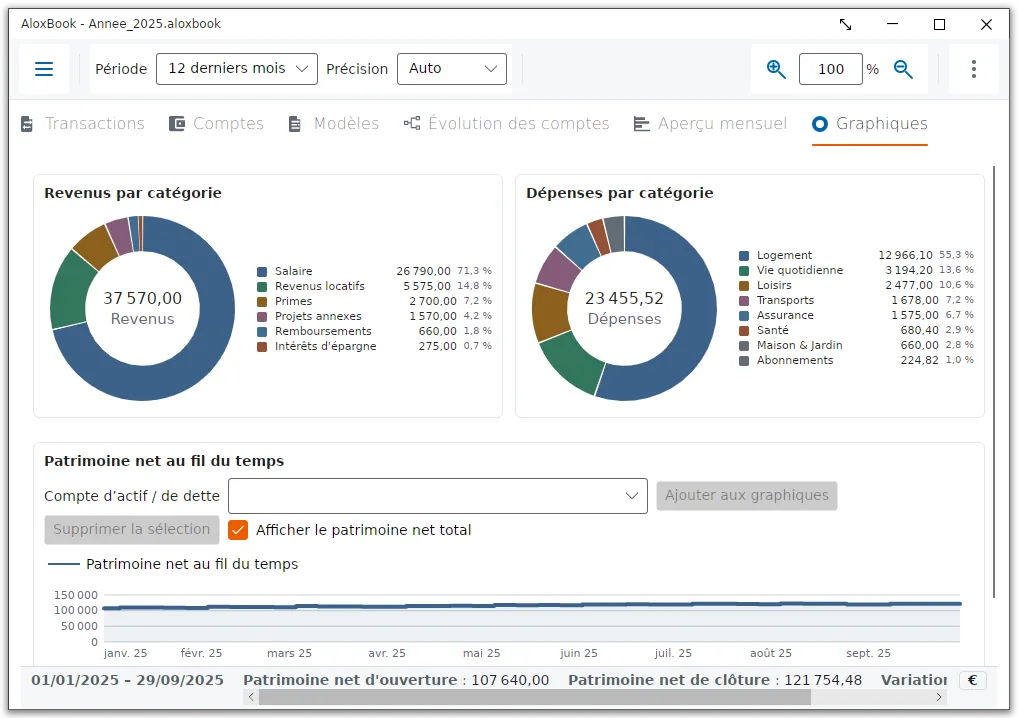Viewport: 1018px width, 718px height.
Task: Click the Transports legend color swatch
Action: pos(744,301)
